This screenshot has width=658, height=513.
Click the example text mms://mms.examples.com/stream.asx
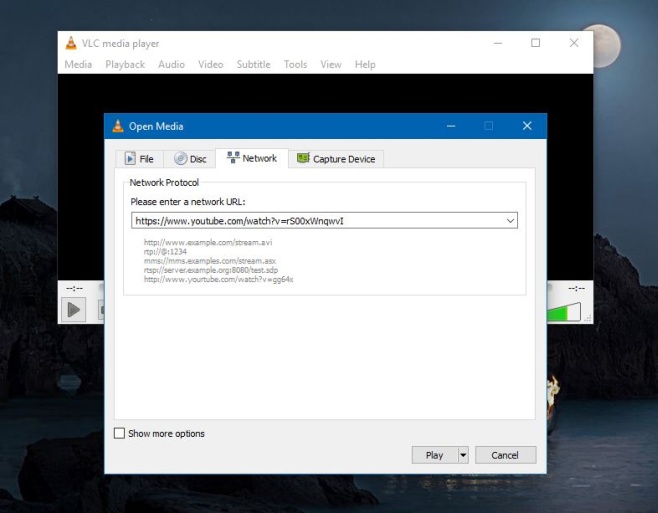click(210, 261)
